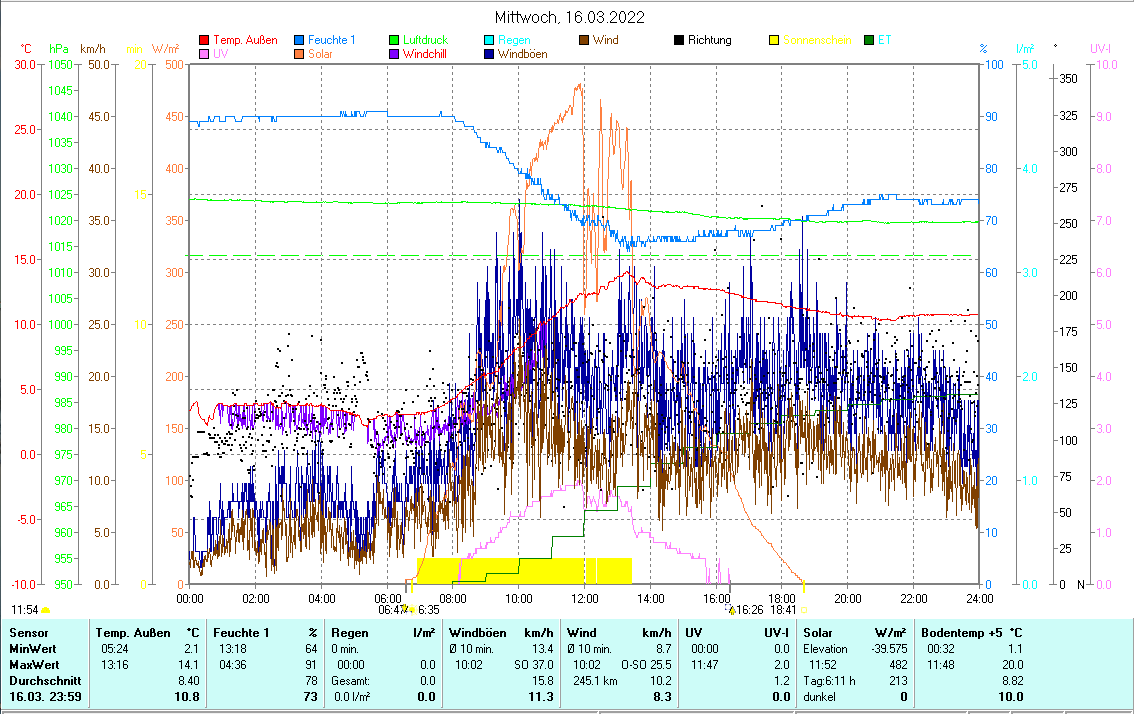Select the navy Windböen legend swatch
The width and height of the screenshot is (1134, 714).
(x=489, y=54)
